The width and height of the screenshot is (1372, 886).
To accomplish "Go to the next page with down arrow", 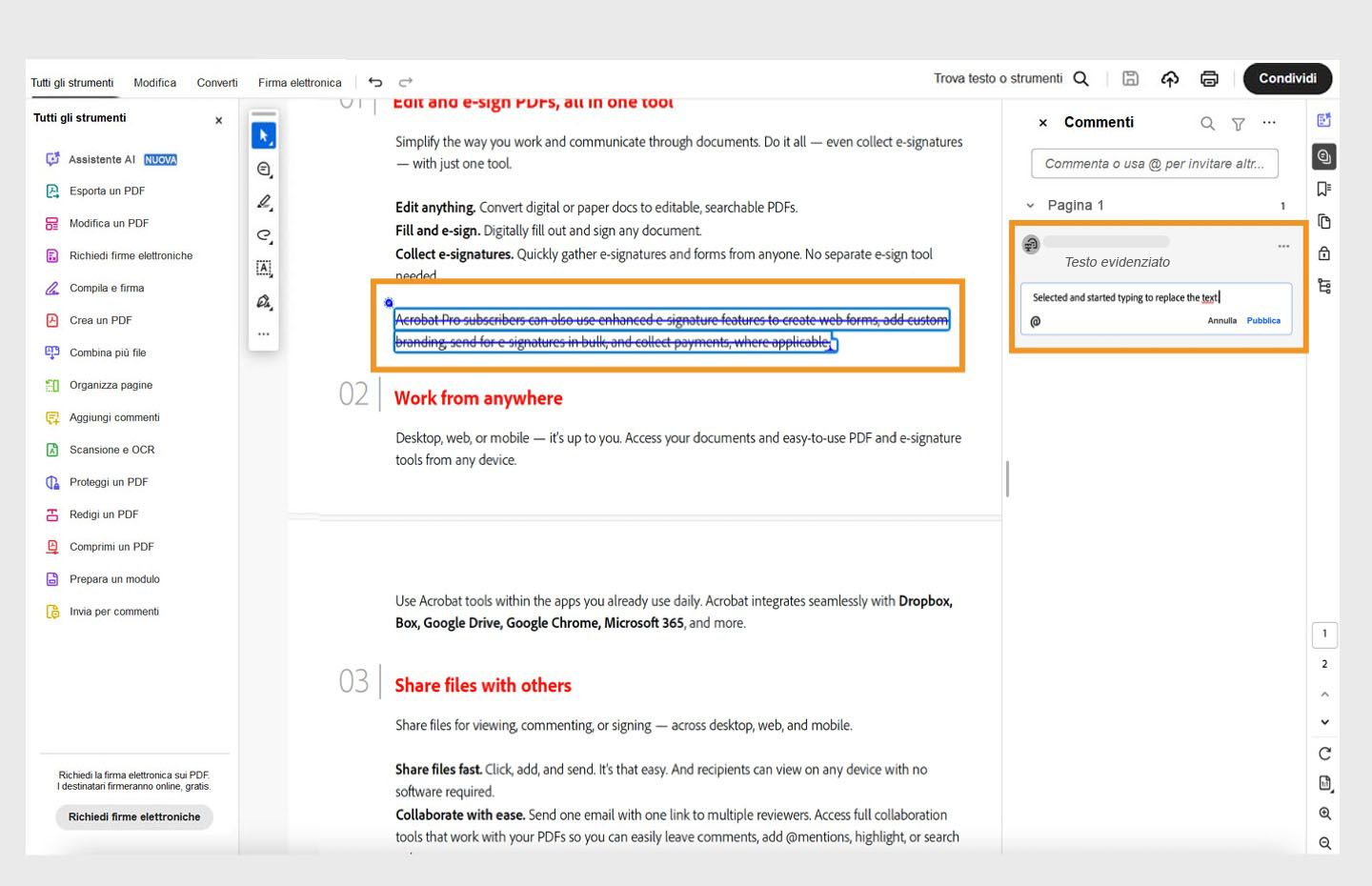I will click(1324, 722).
